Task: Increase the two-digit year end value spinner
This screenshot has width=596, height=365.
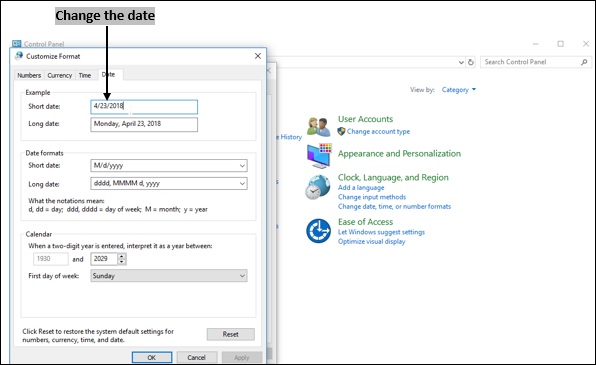Action: pyautogui.click(x=122, y=256)
